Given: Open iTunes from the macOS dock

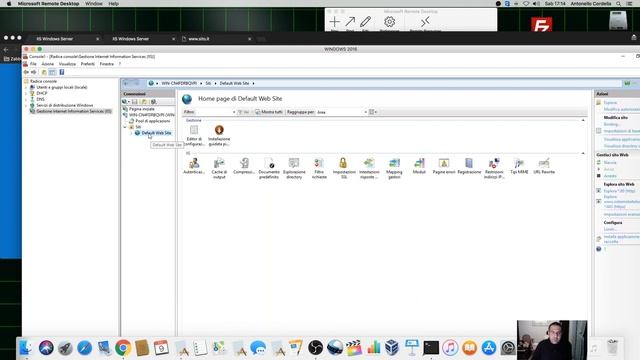Looking at the screenshot, I should pos(450,348).
